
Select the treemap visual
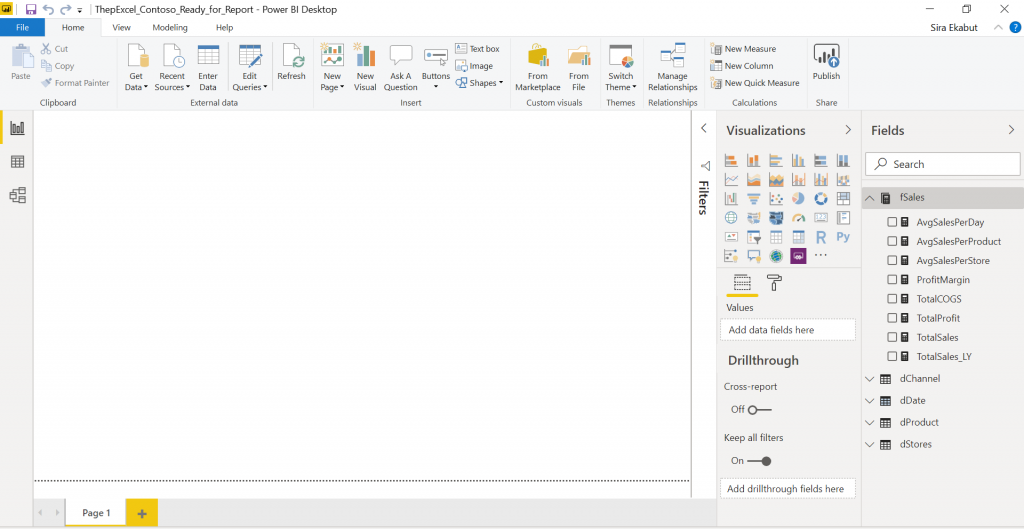pyautogui.click(x=843, y=198)
